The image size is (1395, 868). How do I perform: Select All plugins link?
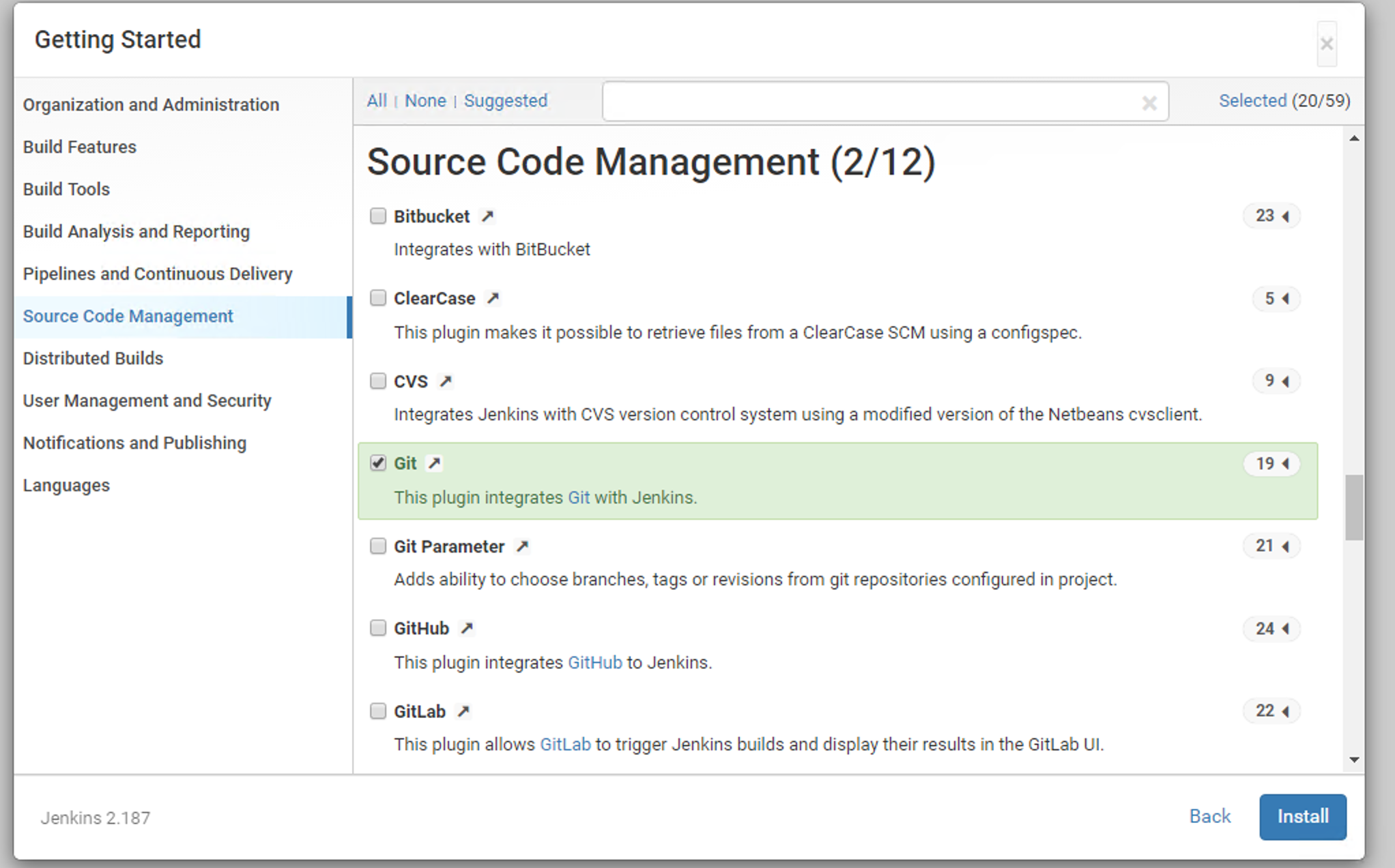click(377, 101)
